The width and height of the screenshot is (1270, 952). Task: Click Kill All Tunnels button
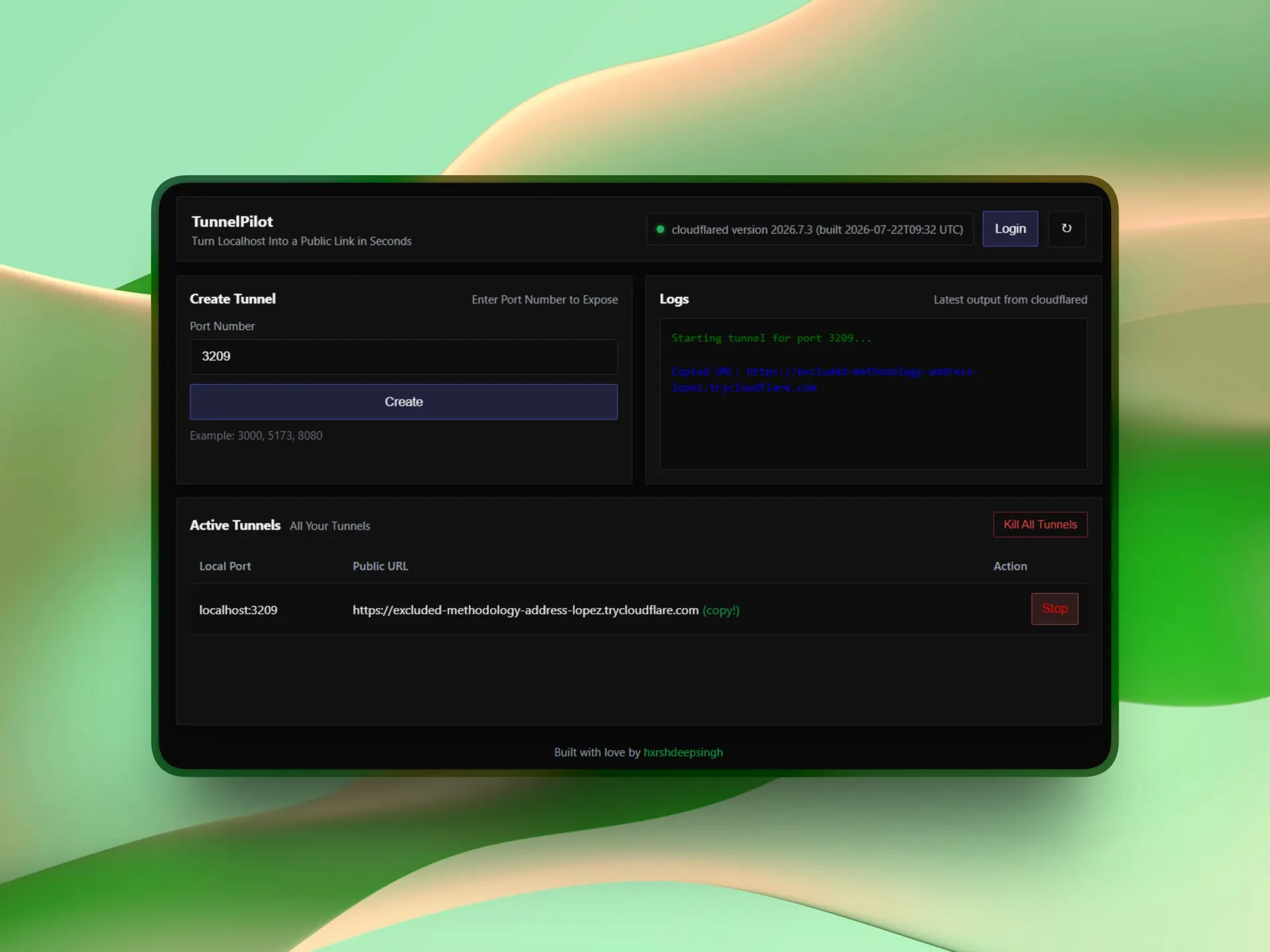tap(1040, 525)
